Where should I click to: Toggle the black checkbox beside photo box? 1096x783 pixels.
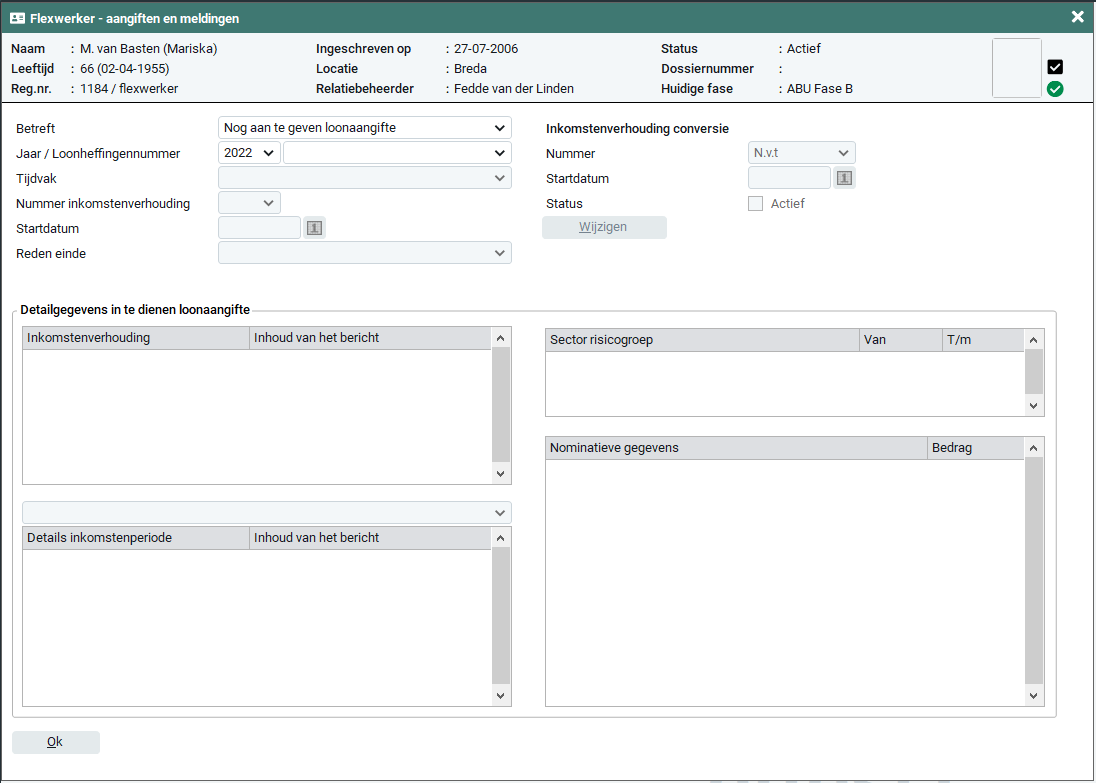tap(1055, 67)
